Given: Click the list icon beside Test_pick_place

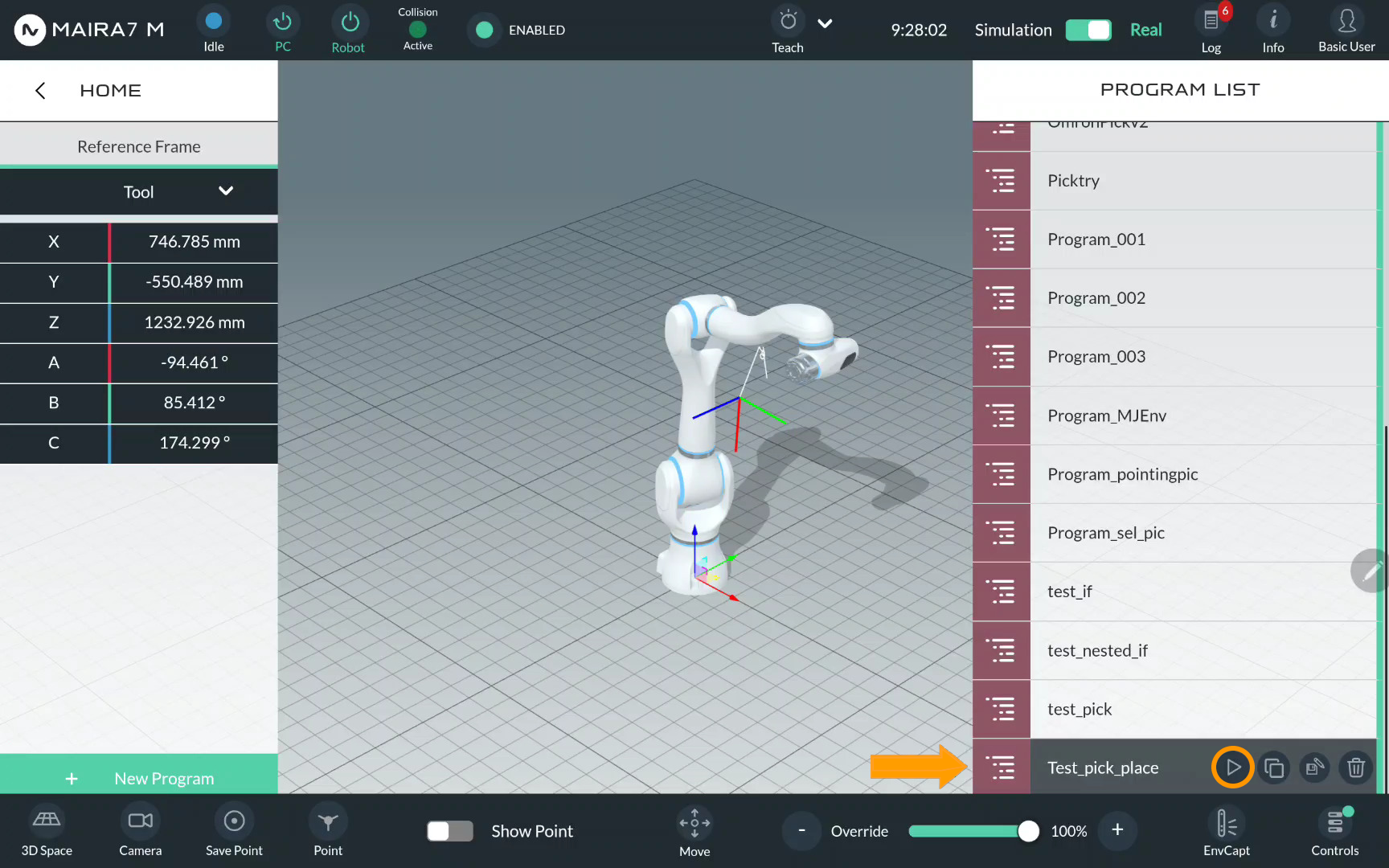Looking at the screenshot, I should pos(1002,768).
